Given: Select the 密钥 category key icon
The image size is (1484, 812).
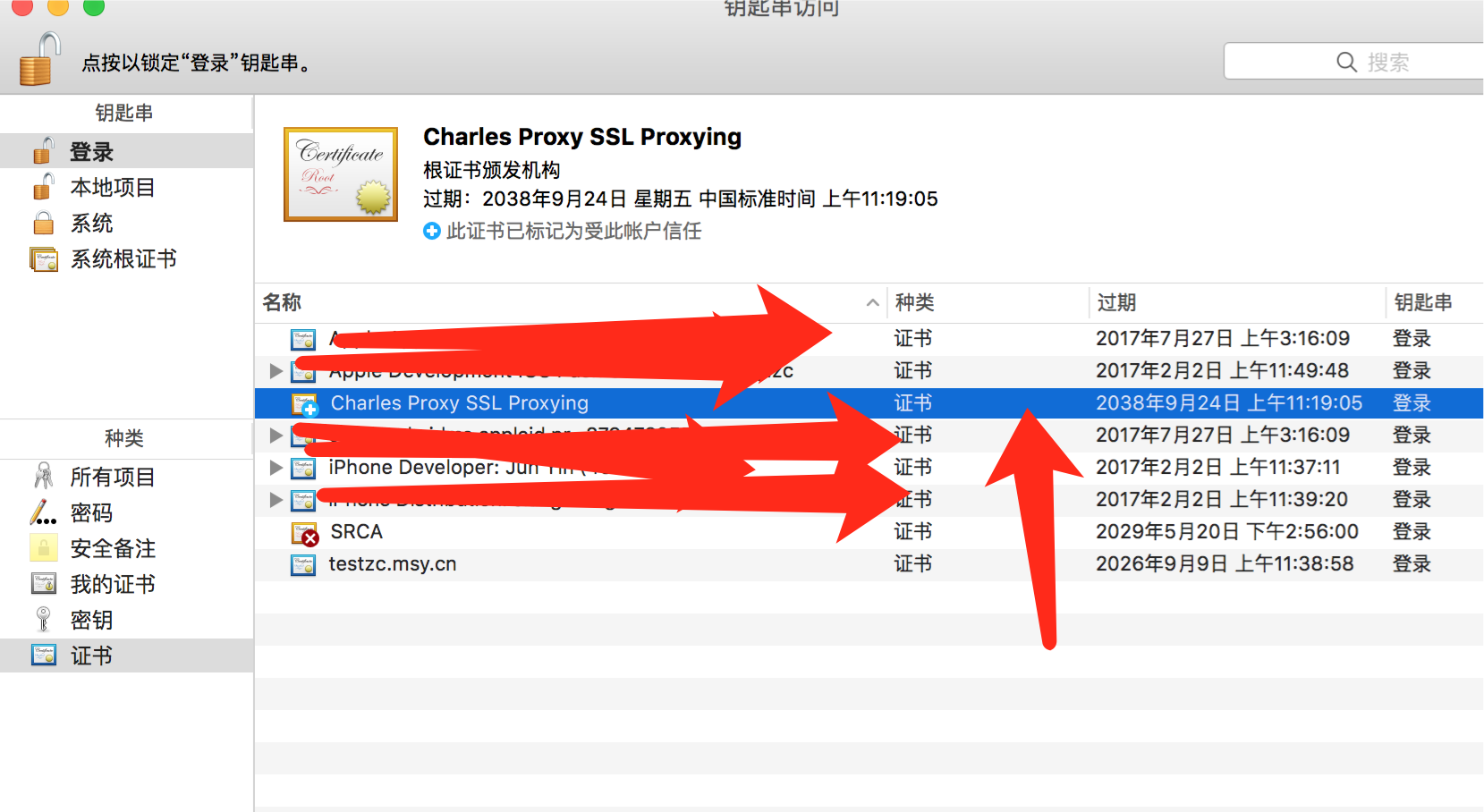Looking at the screenshot, I should click(44, 619).
